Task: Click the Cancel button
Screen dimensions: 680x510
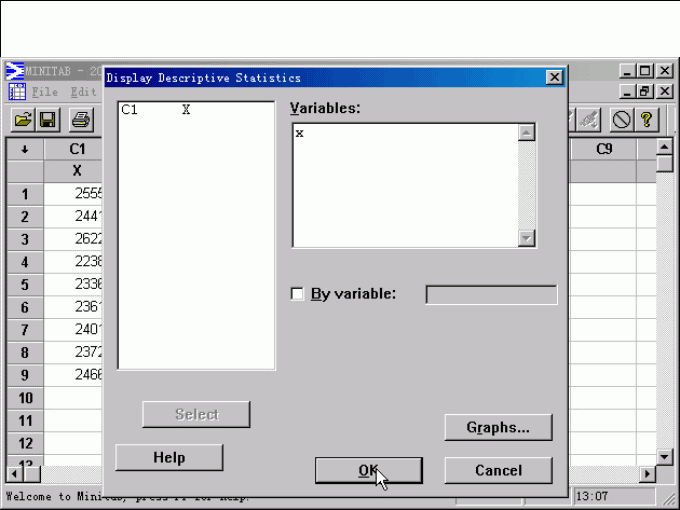Action: pos(498,471)
